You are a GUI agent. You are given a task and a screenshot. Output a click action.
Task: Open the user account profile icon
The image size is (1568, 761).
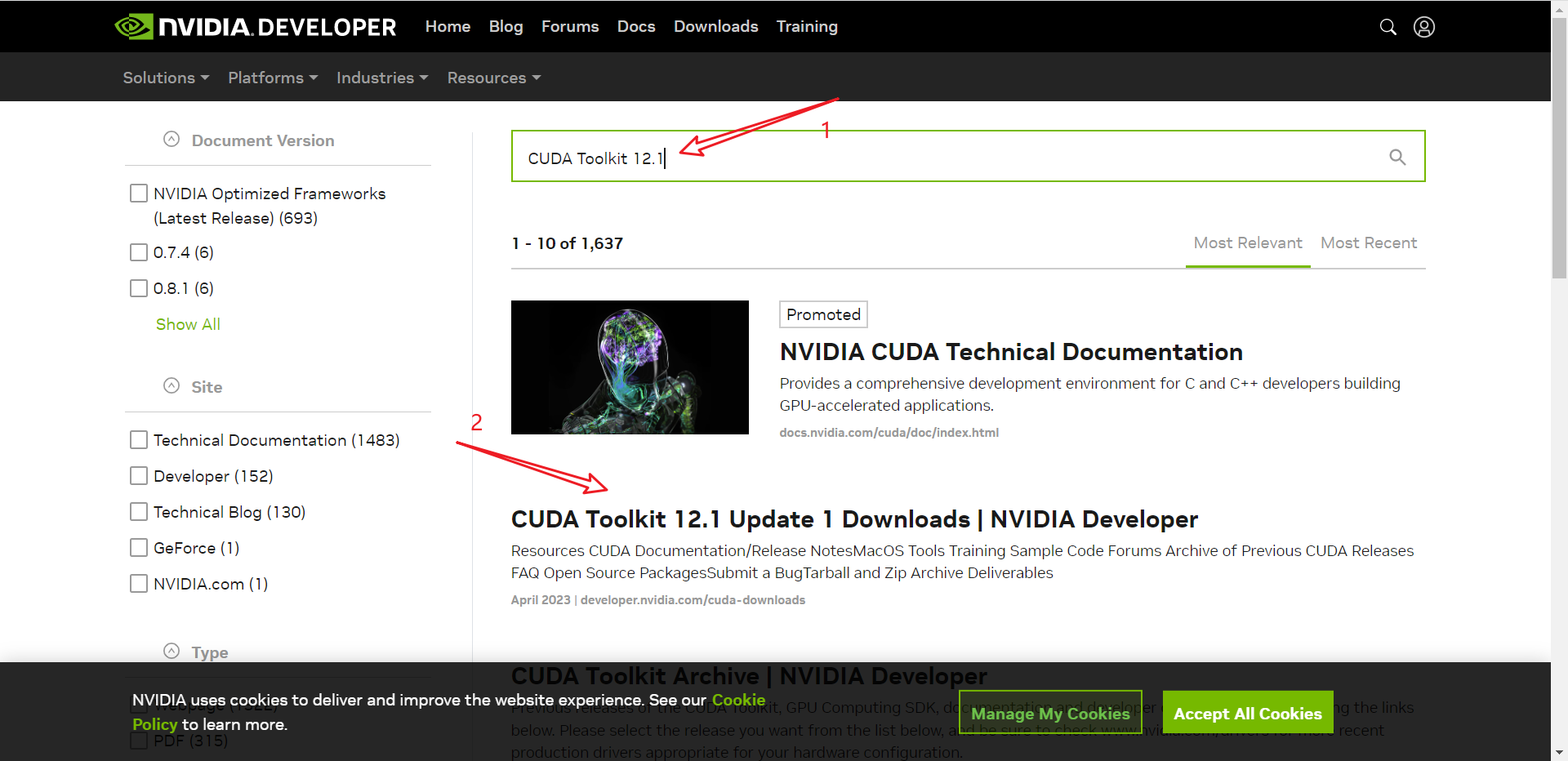point(1423,27)
